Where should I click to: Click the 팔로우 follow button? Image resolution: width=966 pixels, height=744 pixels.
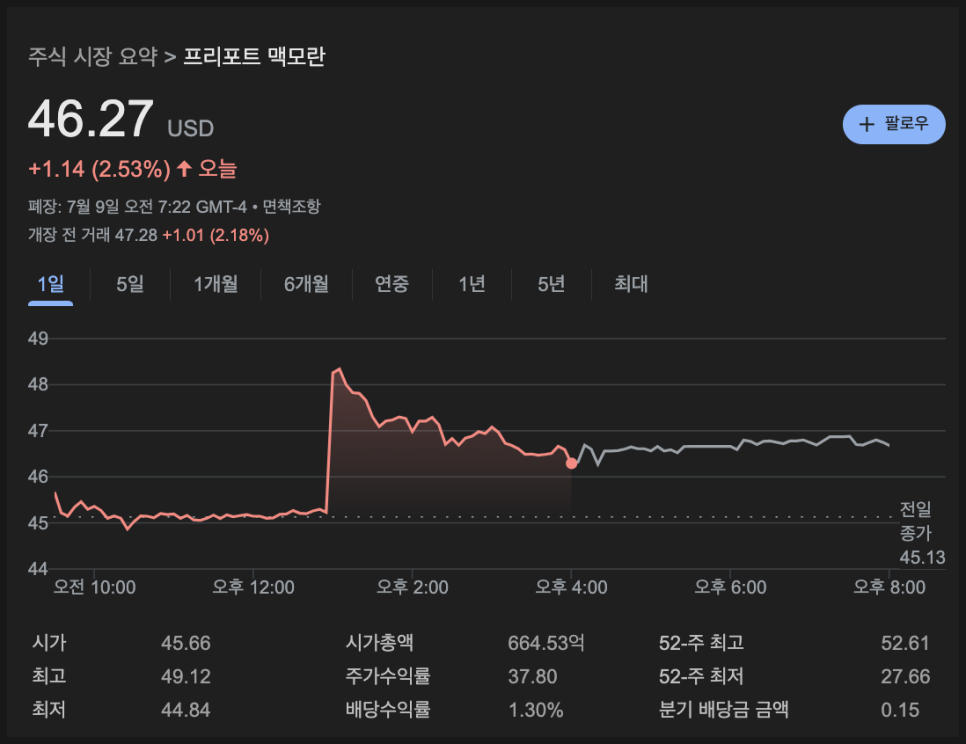point(893,124)
